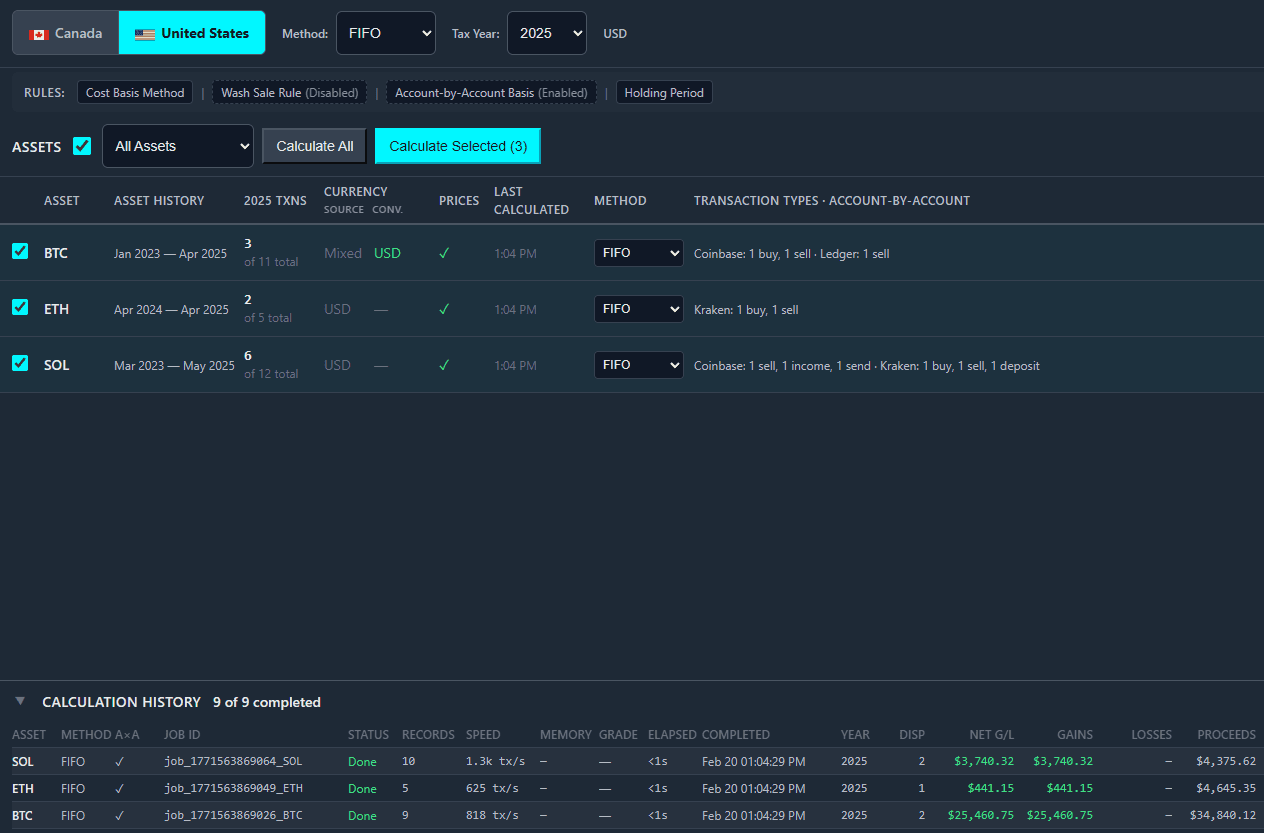Open the Tax Year dropdown

click(x=546, y=32)
